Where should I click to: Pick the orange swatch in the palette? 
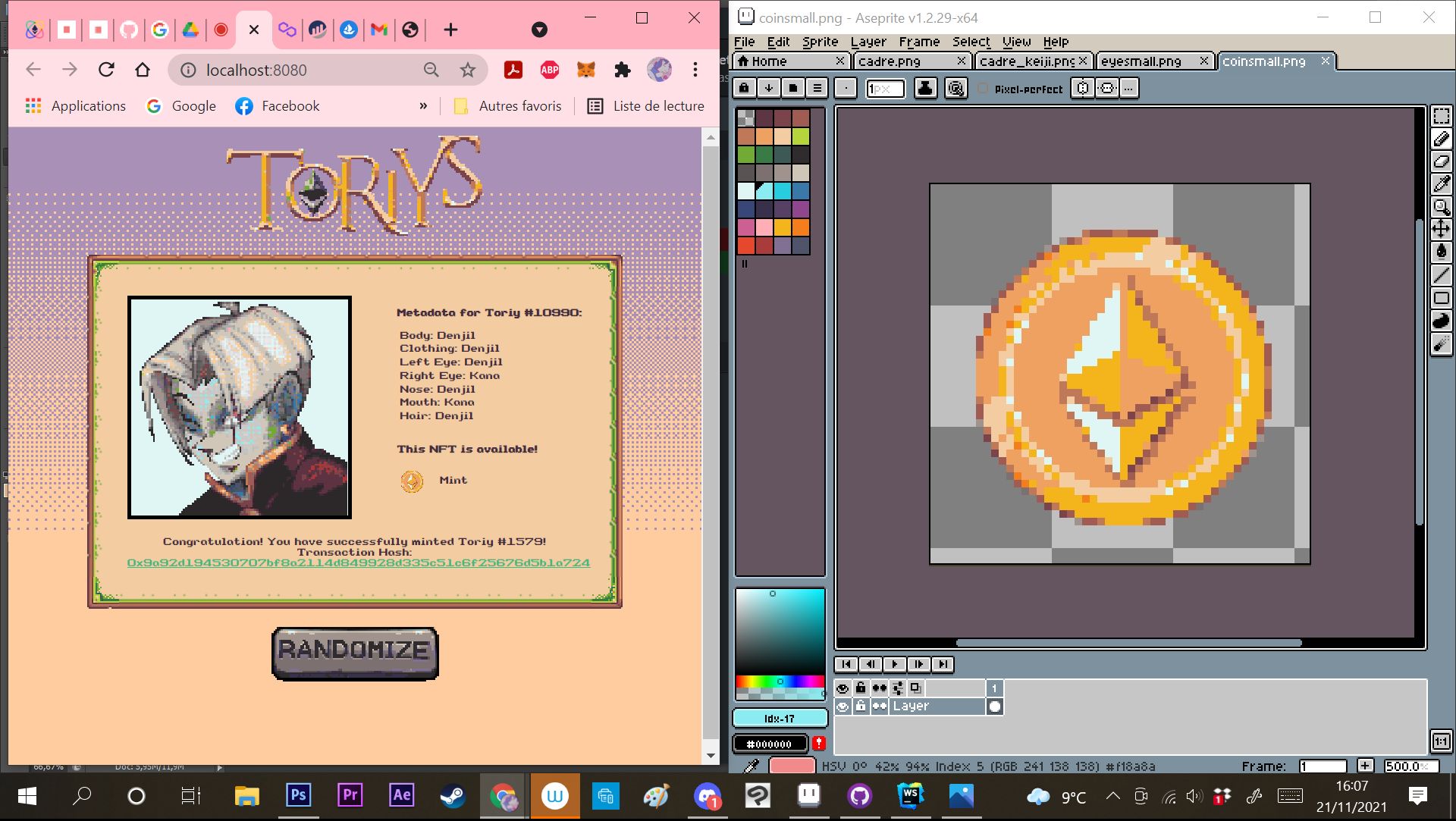(801, 227)
